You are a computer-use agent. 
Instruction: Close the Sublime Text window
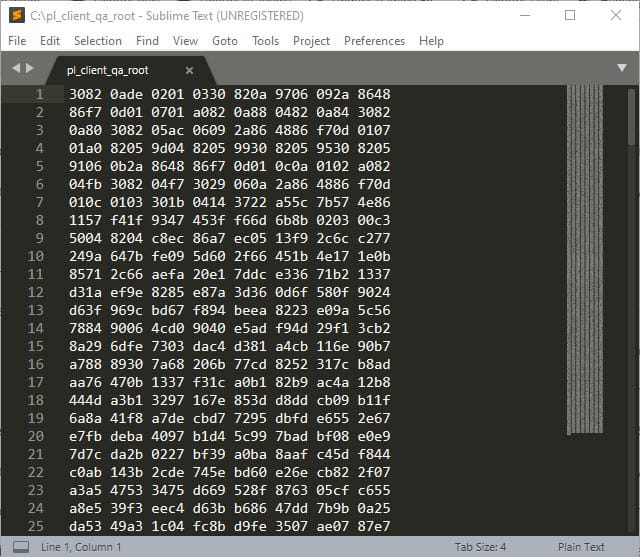point(616,16)
